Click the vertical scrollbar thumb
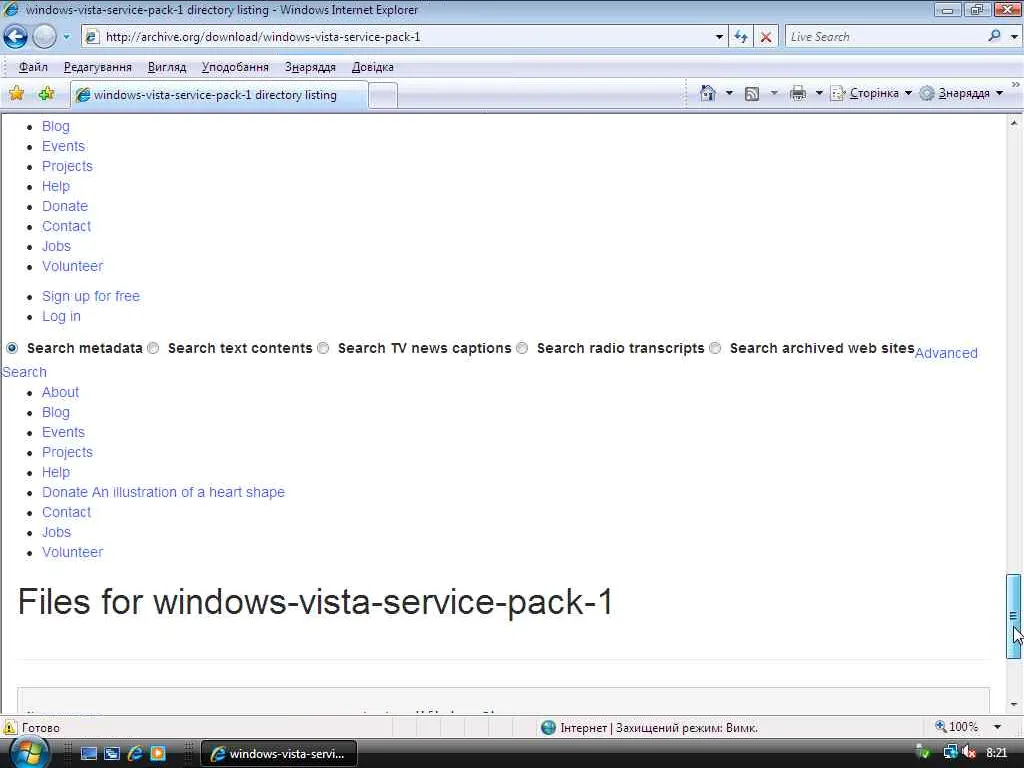The height and width of the screenshot is (768, 1024). [x=1013, y=616]
